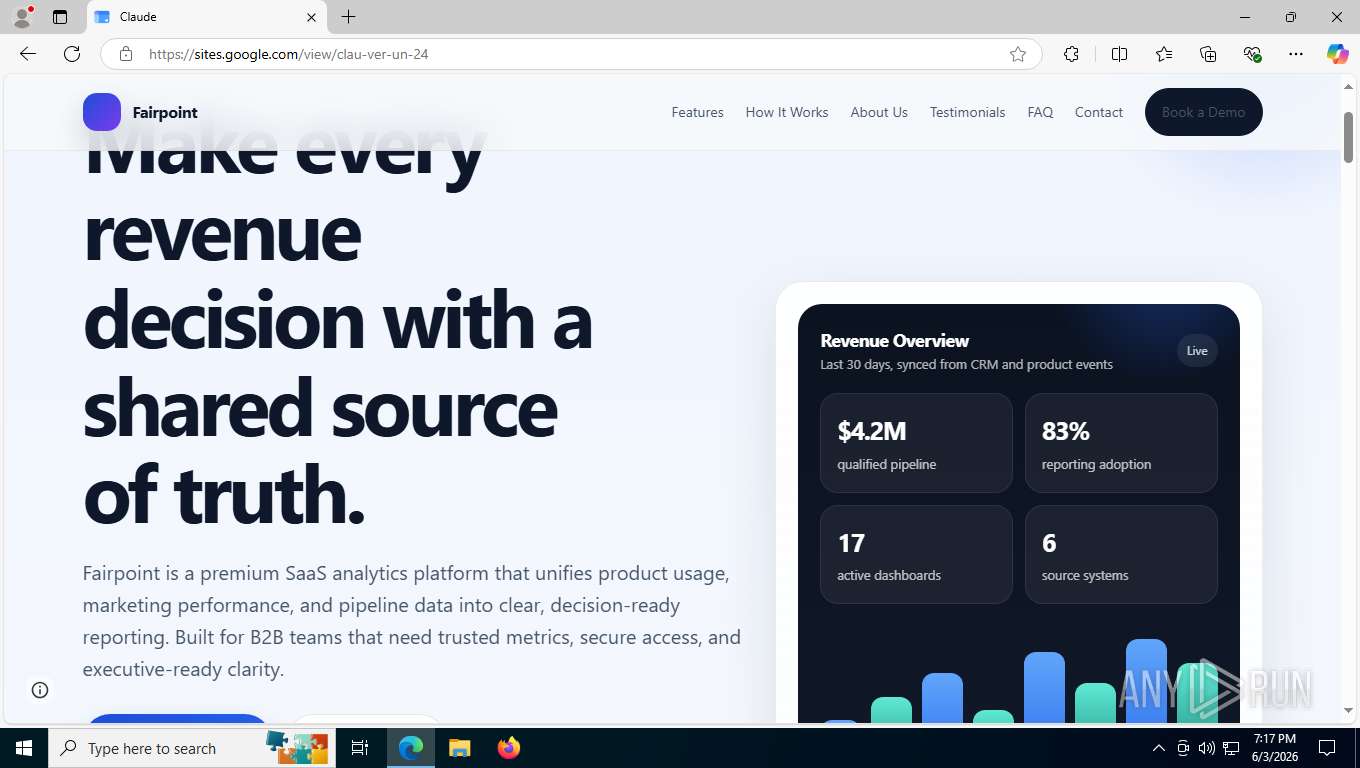Open the How It Works link
Screen dimensions: 1360x768
click(787, 112)
